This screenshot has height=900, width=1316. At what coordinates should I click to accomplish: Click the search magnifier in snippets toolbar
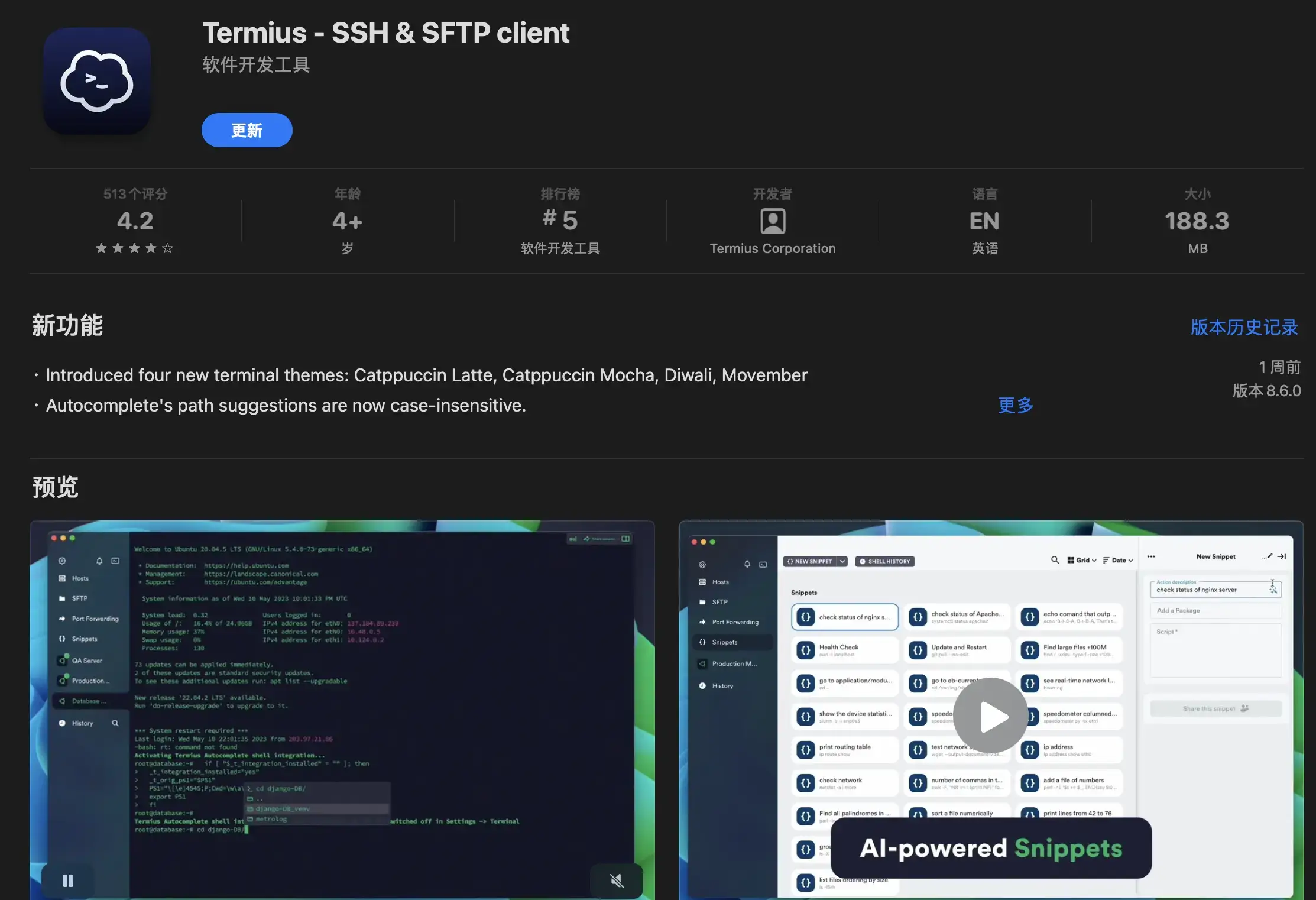coord(1055,560)
